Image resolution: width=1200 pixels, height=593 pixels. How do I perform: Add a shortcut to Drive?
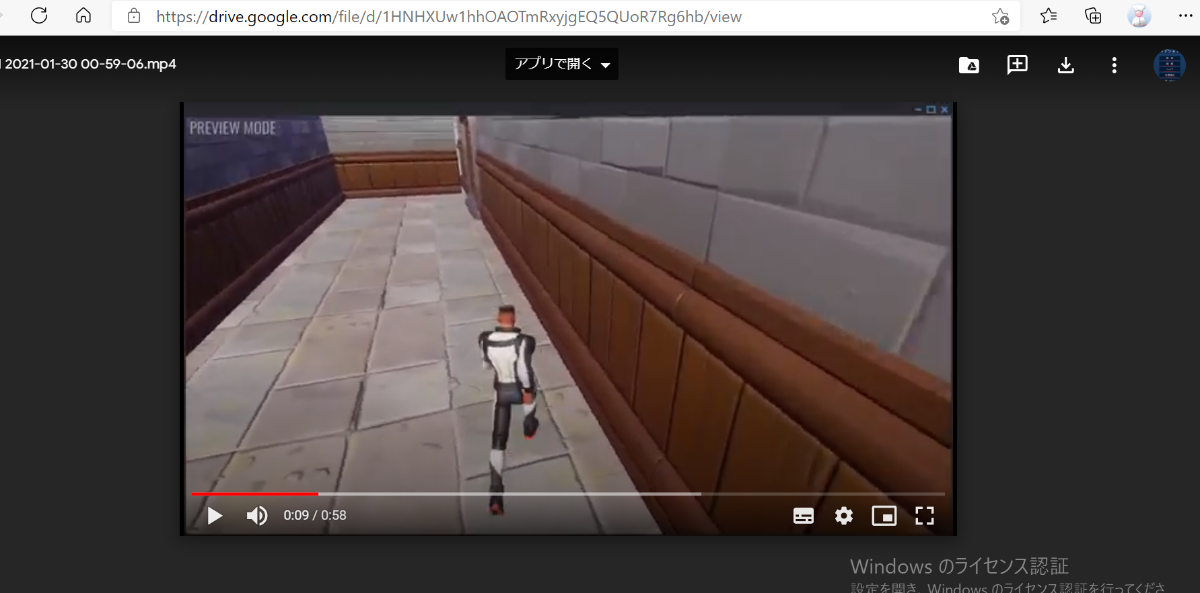pos(968,65)
